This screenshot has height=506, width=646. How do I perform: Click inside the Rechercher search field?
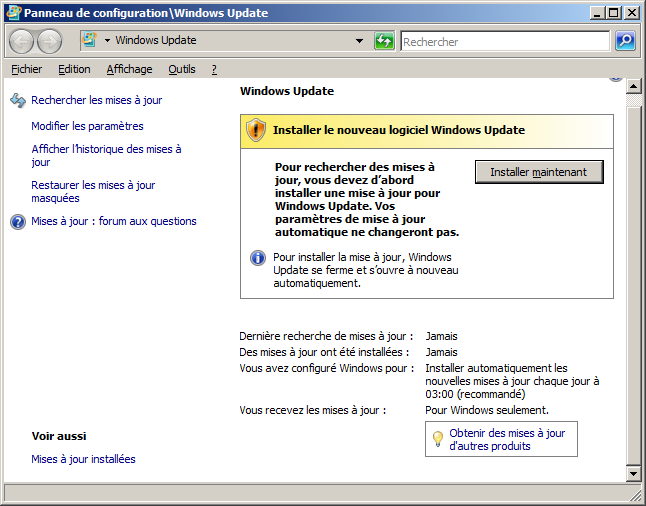click(504, 42)
